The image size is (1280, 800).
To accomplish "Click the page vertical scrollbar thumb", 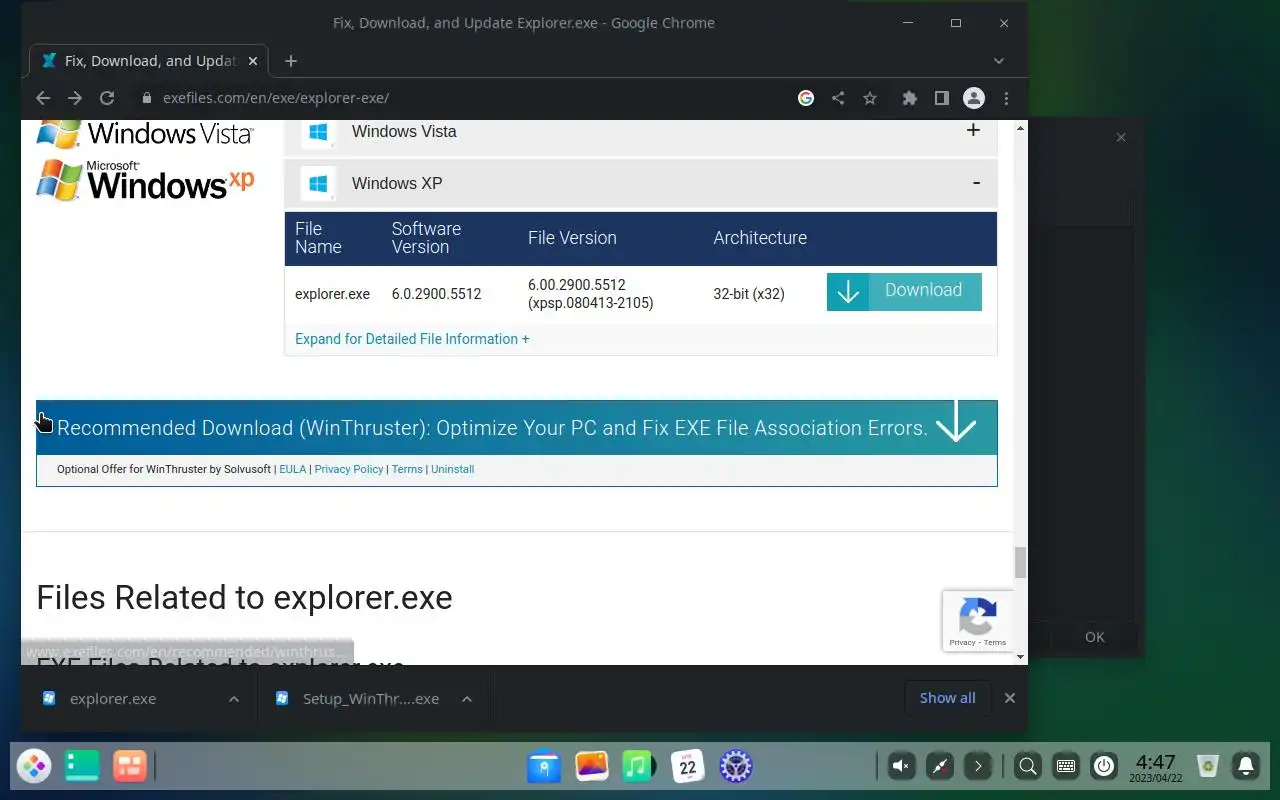I will (x=1020, y=563).
